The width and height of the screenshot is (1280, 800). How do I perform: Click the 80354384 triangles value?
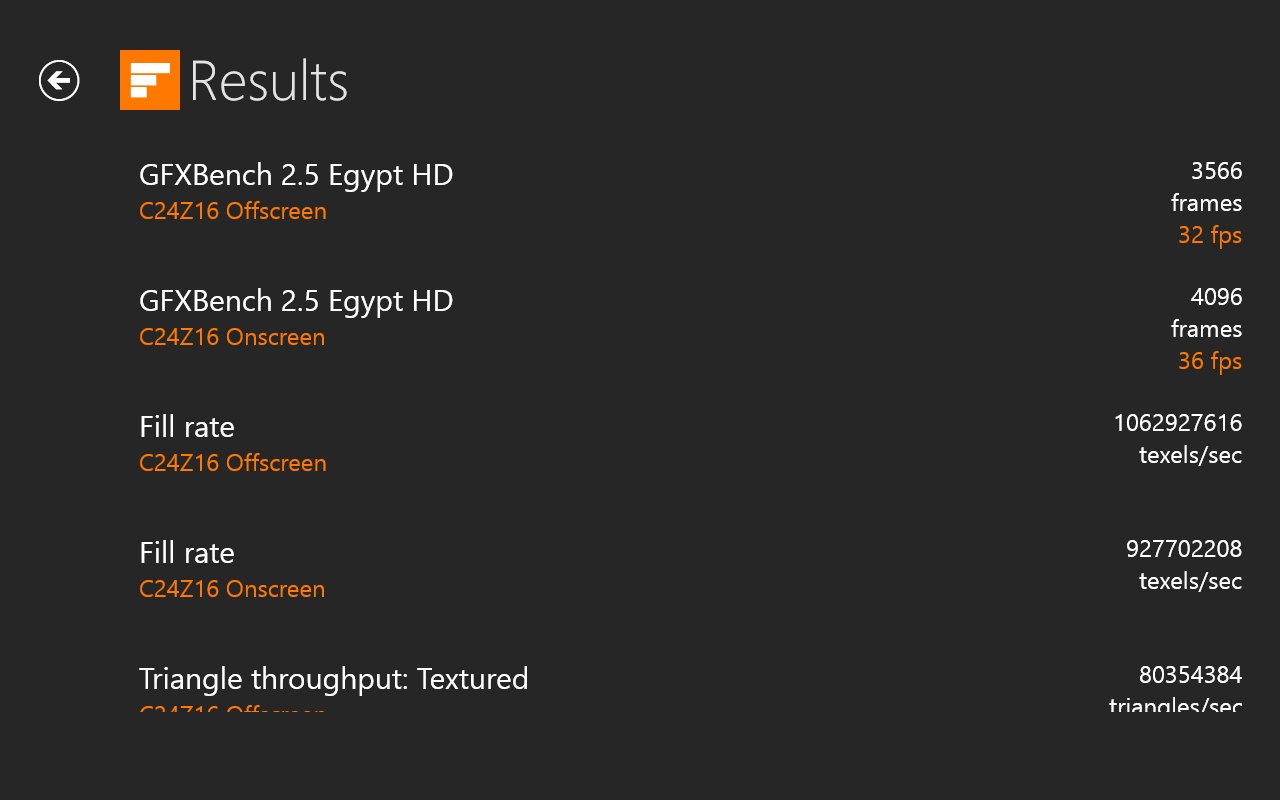[1190, 675]
